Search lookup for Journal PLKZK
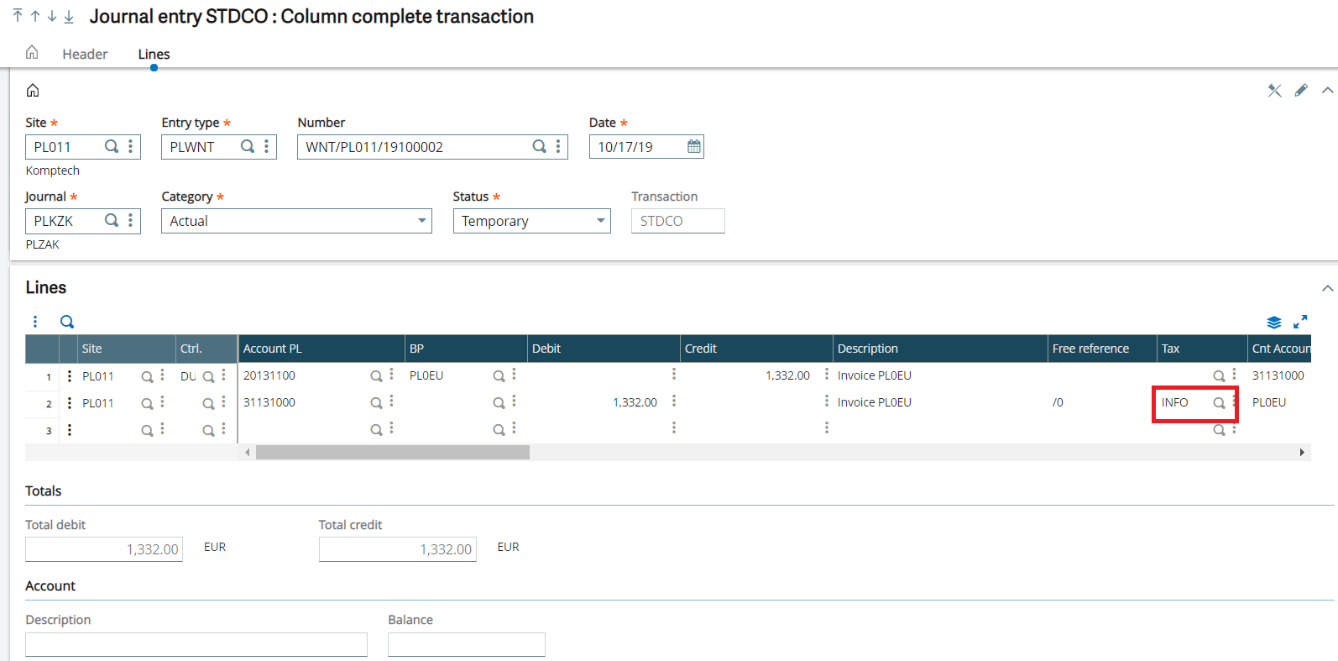 [x=112, y=220]
